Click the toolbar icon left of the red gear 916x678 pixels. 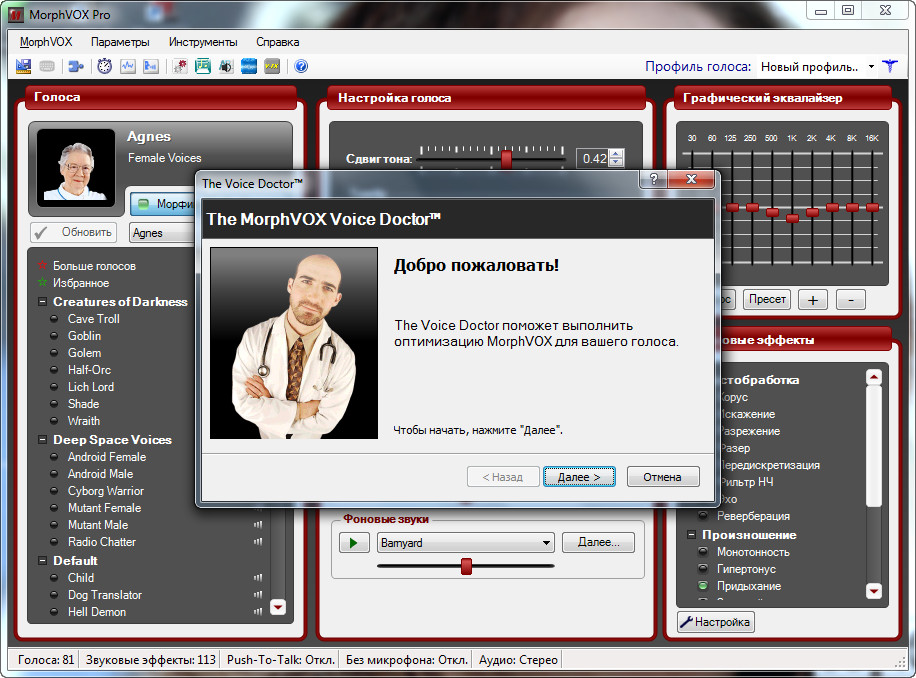coord(151,66)
